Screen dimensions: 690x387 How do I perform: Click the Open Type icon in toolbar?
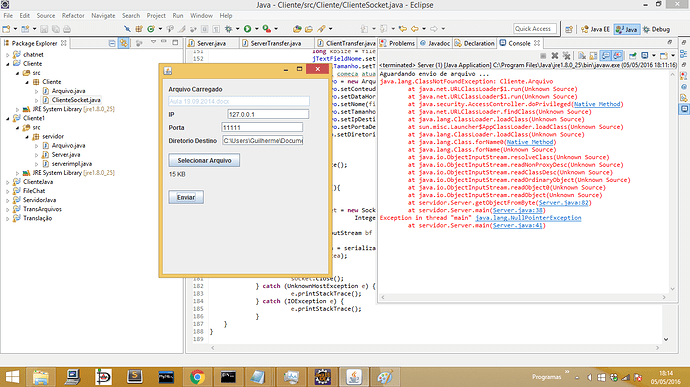(x=297, y=29)
